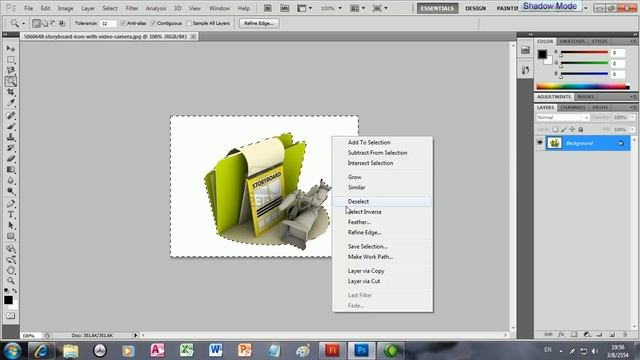Pick a color from the spectrum ramp
This screenshot has height=360, width=640.
click(x=583, y=86)
